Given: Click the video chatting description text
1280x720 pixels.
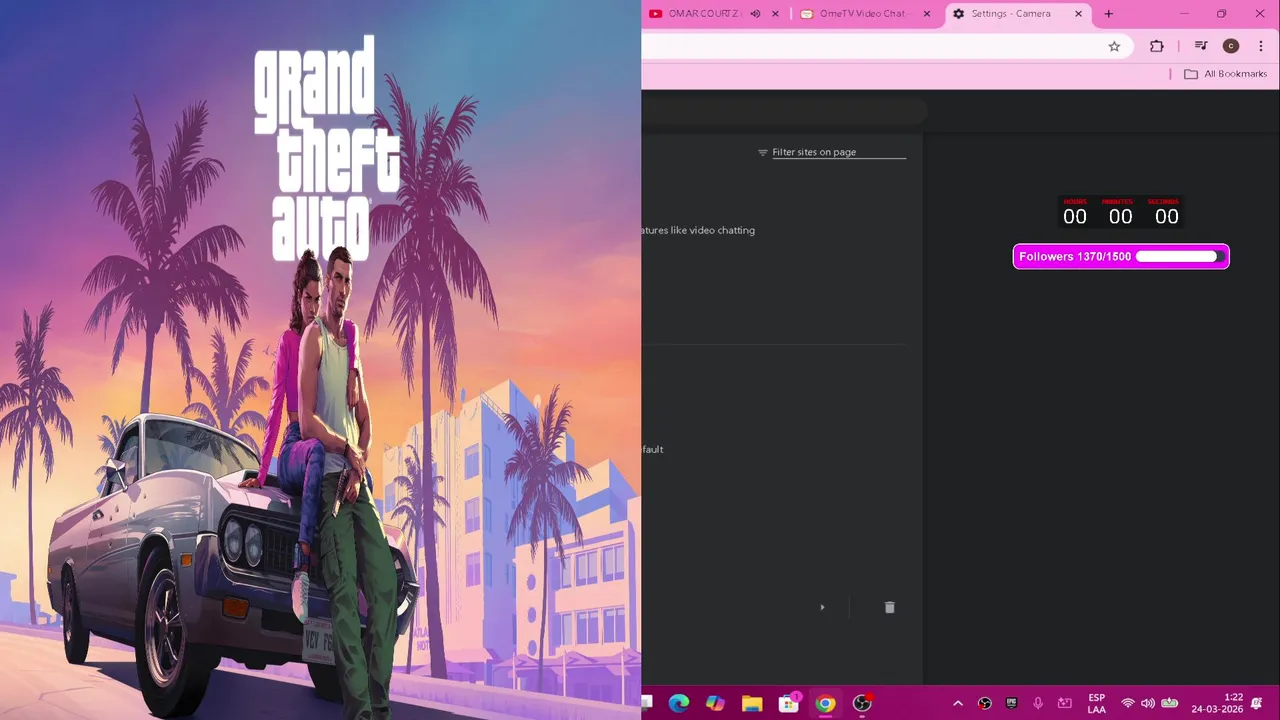Looking at the screenshot, I should [x=699, y=230].
